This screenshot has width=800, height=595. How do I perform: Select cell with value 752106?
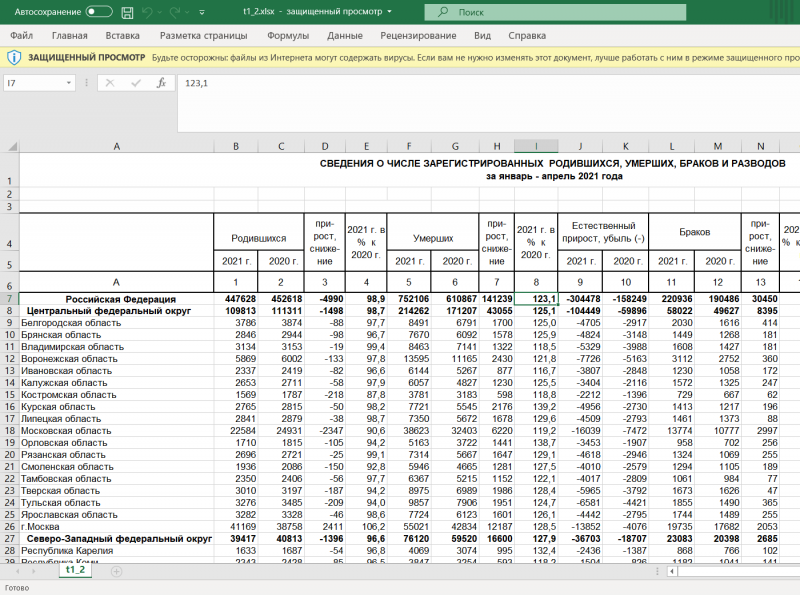coord(409,299)
